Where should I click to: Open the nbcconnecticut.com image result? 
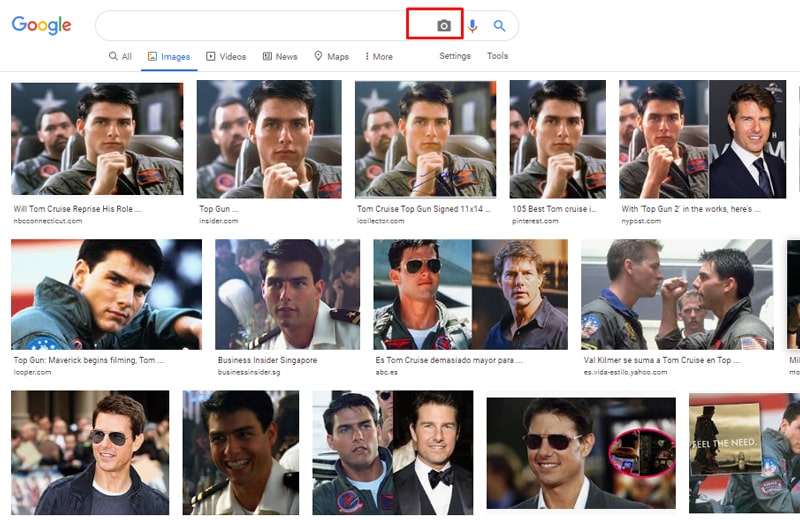[x=97, y=138]
